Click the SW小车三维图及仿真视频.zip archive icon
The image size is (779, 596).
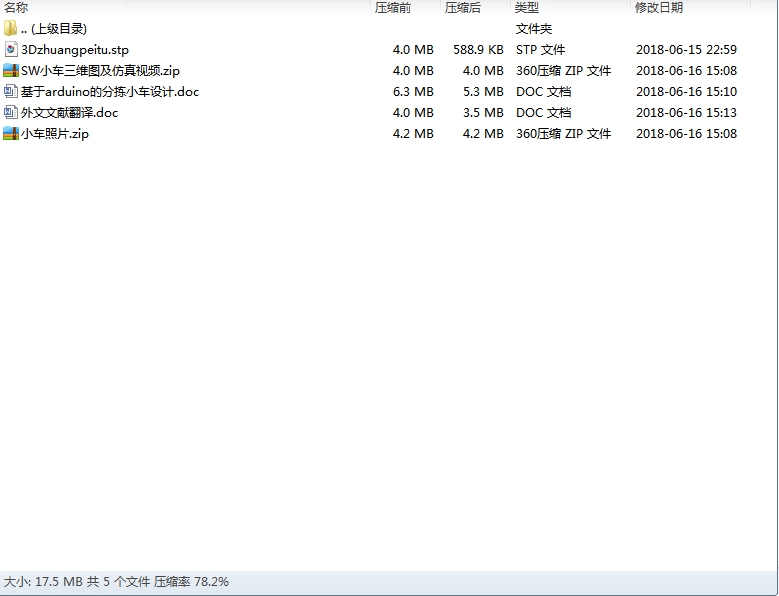(x=10, y=71)
